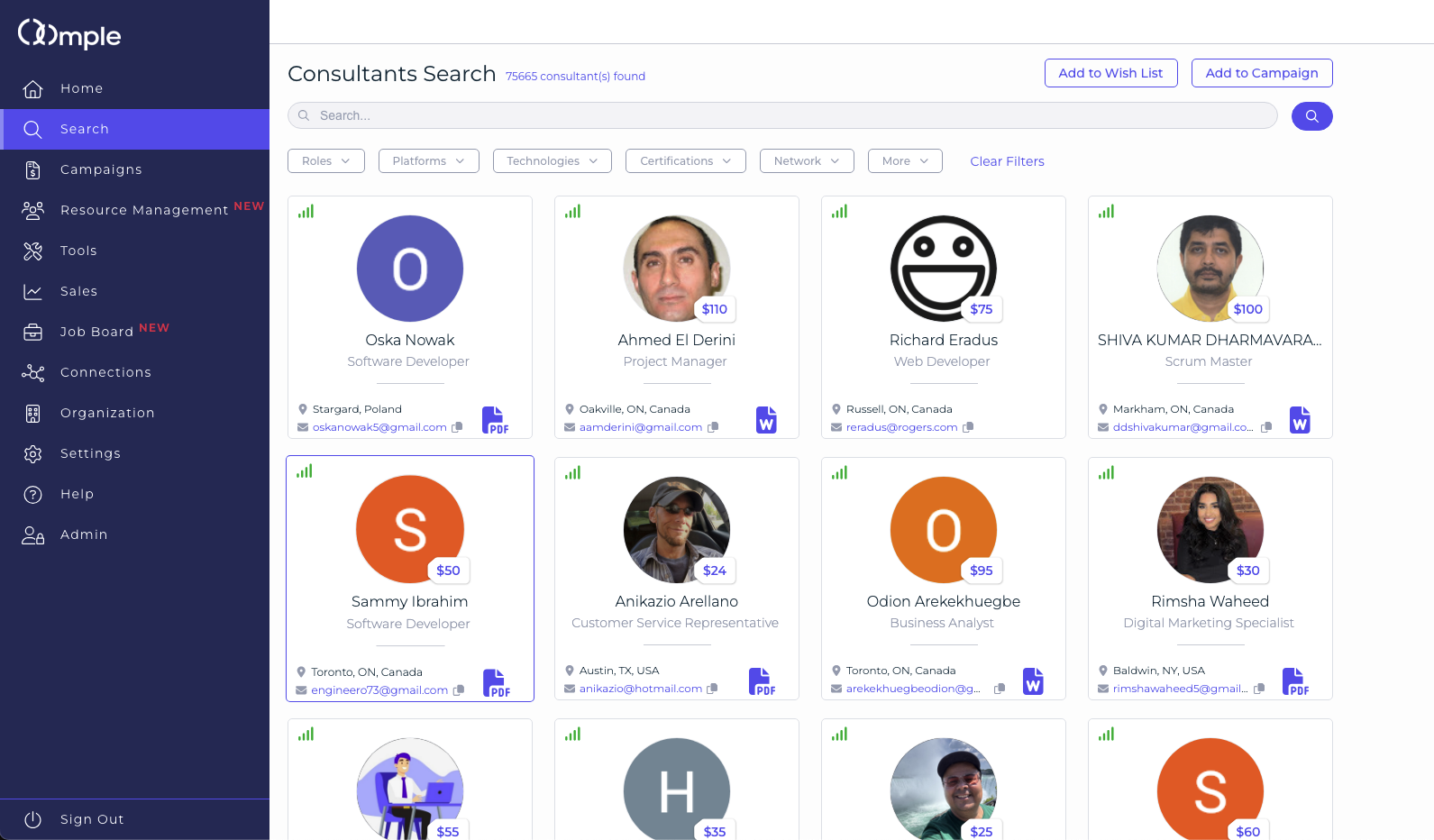Open Oska Nowak's PDF resume icon

495,420
